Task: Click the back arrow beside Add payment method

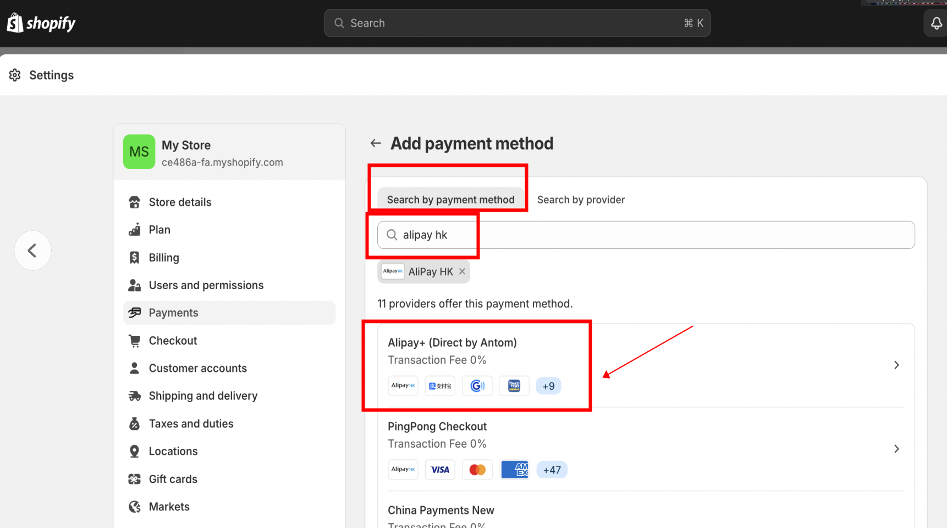Action: coord(376,144)
